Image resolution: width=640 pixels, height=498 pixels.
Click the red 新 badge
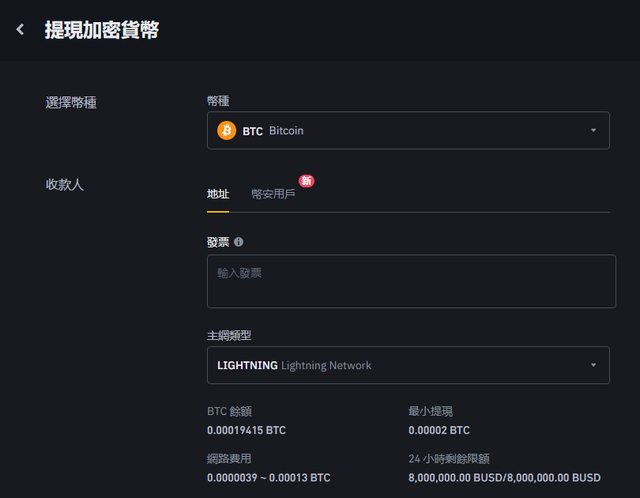pos(306,181)
